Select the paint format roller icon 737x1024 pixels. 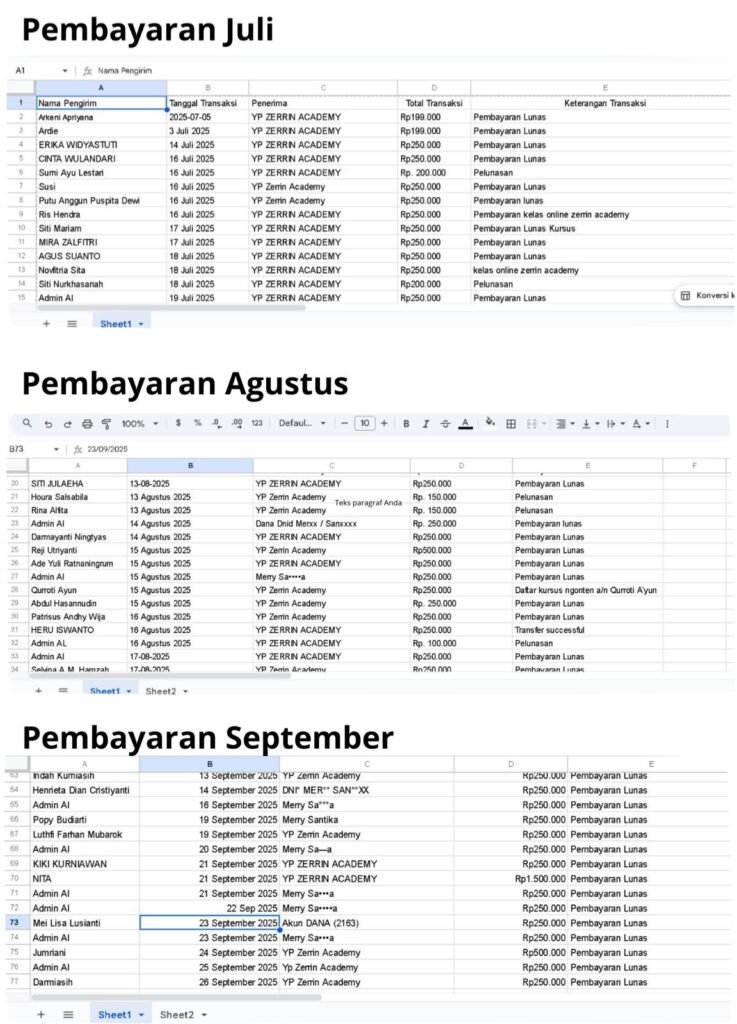[x=106, y=424]
